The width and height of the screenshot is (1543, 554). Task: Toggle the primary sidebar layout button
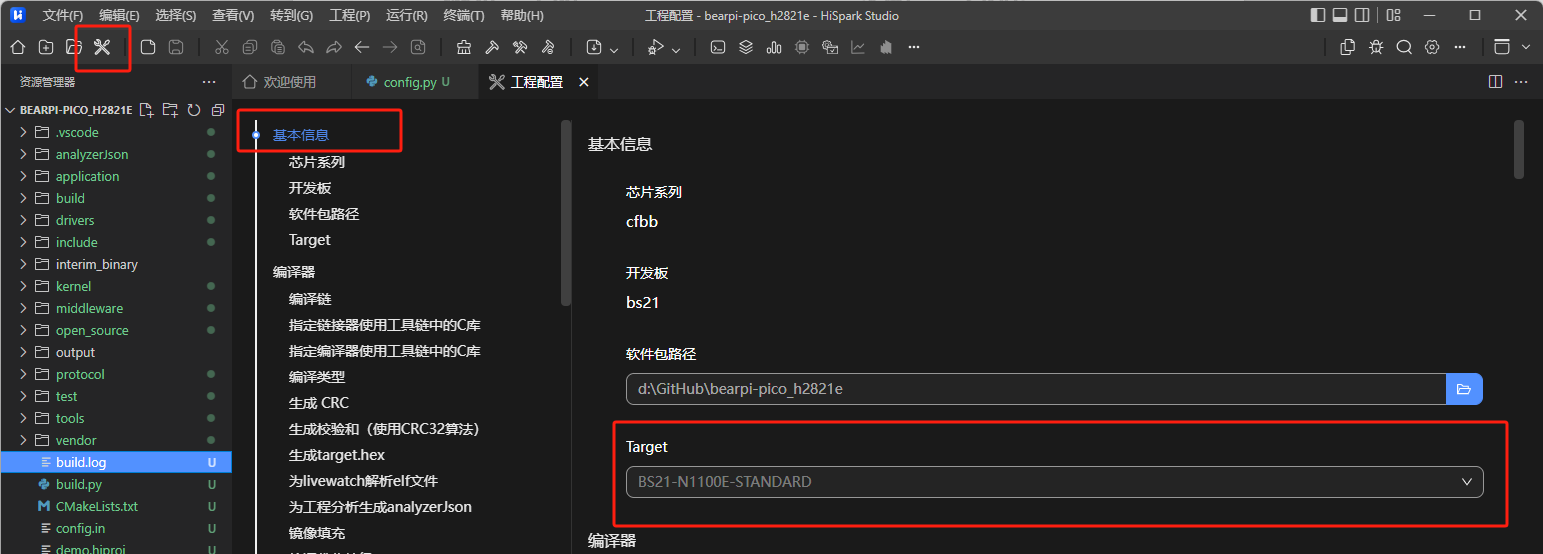coord(1318,15)
